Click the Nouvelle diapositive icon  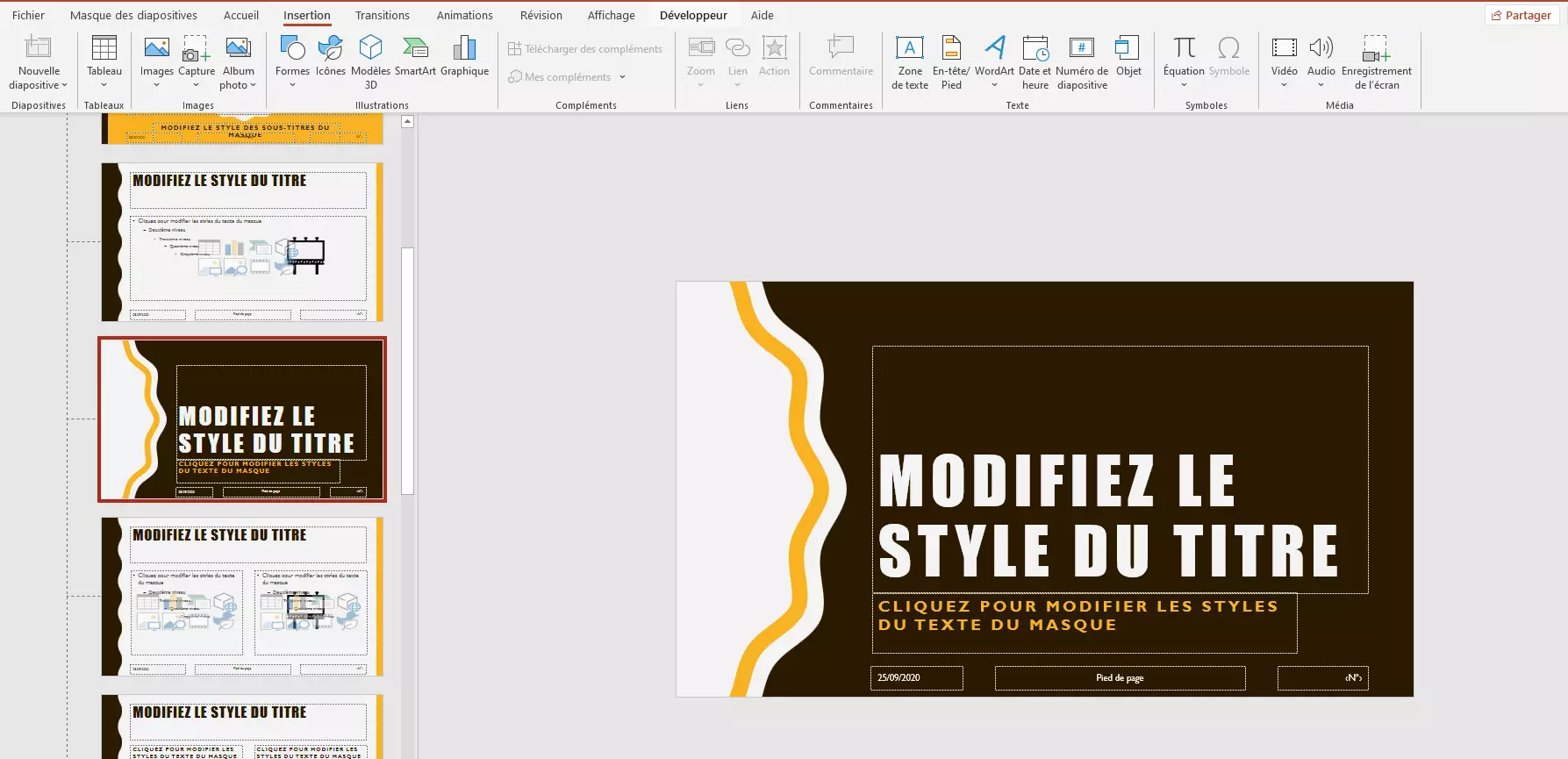(39, 47)
